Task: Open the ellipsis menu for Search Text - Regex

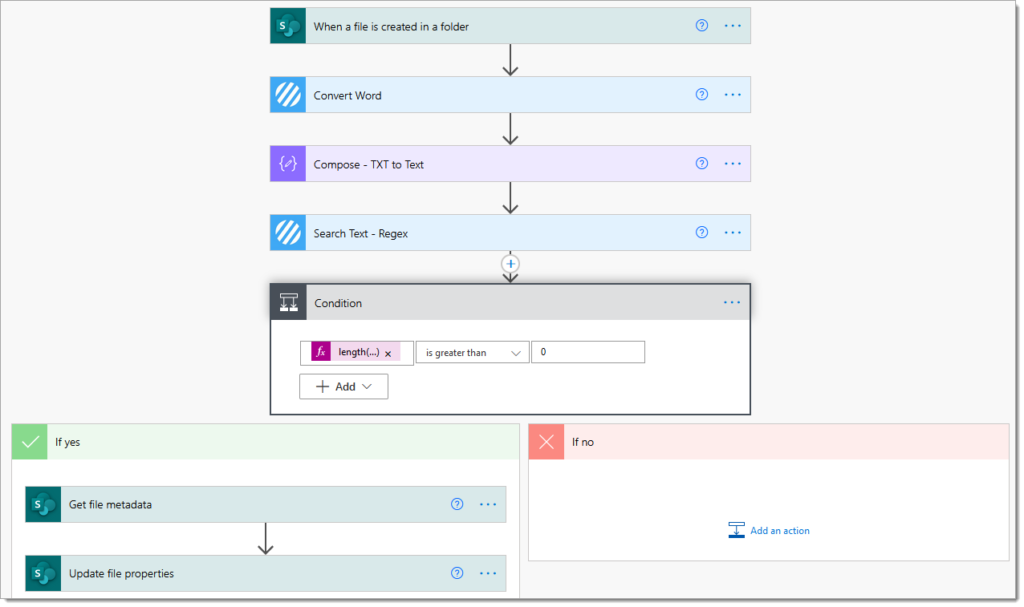Action: pyautogui.click(x=733, y=233)
